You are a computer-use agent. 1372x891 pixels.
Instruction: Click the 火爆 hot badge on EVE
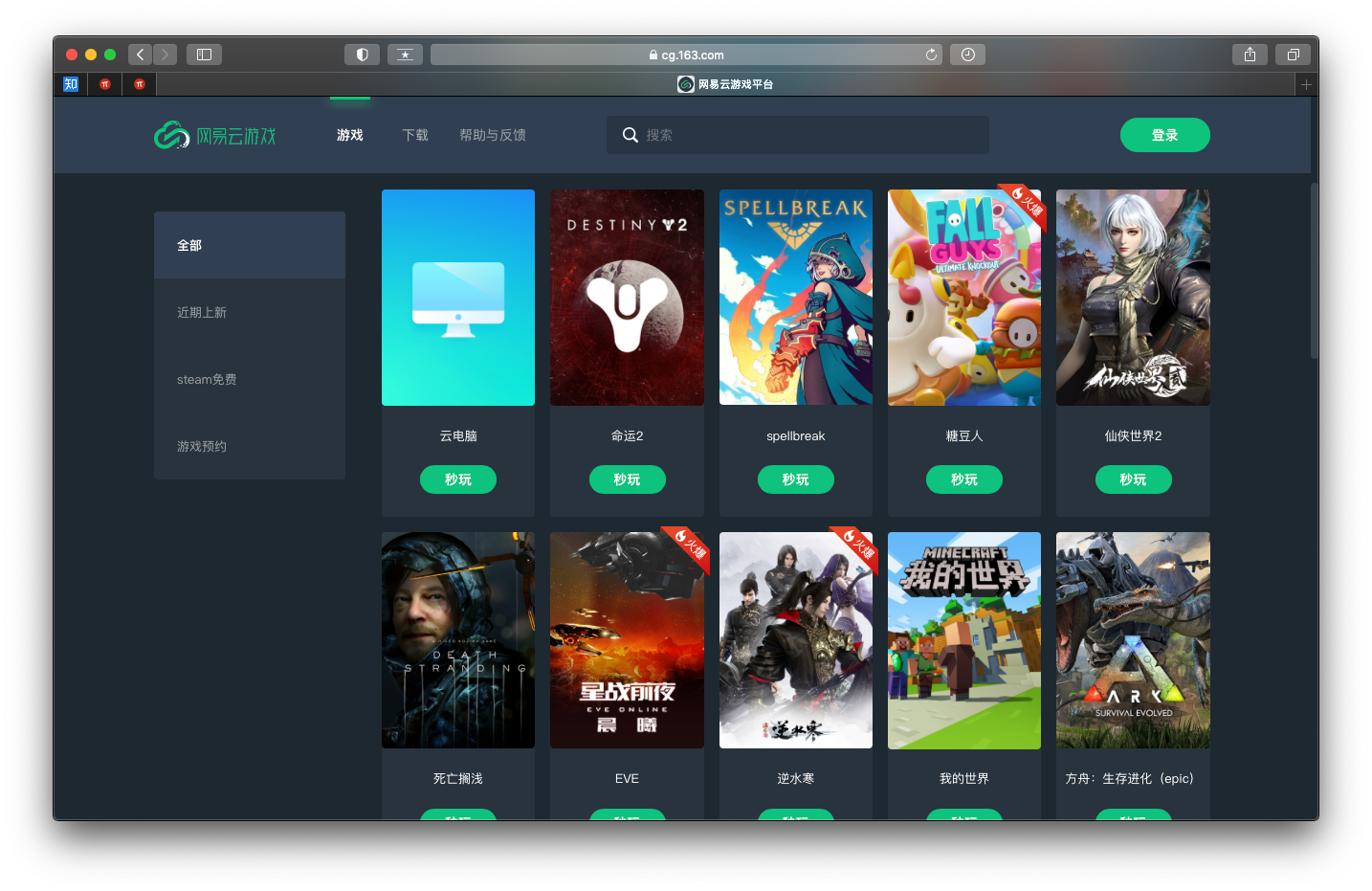[688, 547]
